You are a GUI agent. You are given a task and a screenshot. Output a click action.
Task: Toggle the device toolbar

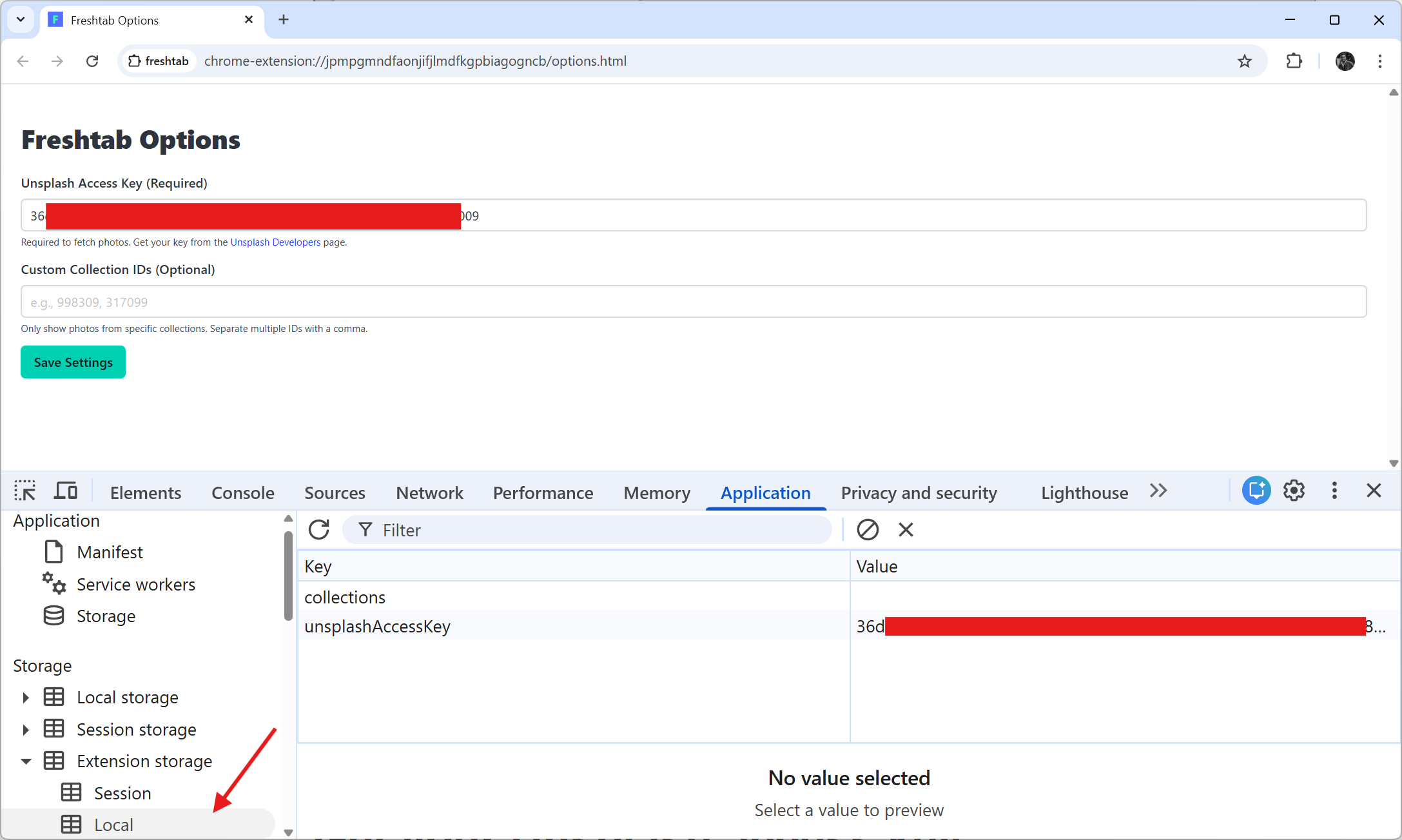tap(65, 491)
